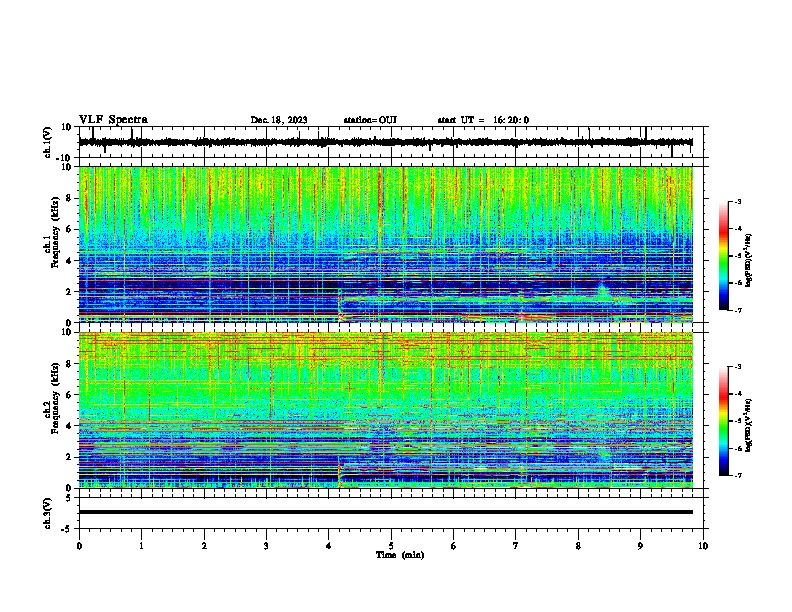Click time-axis tick label "5"
792x612 pixels.
[x=391, y=546]
